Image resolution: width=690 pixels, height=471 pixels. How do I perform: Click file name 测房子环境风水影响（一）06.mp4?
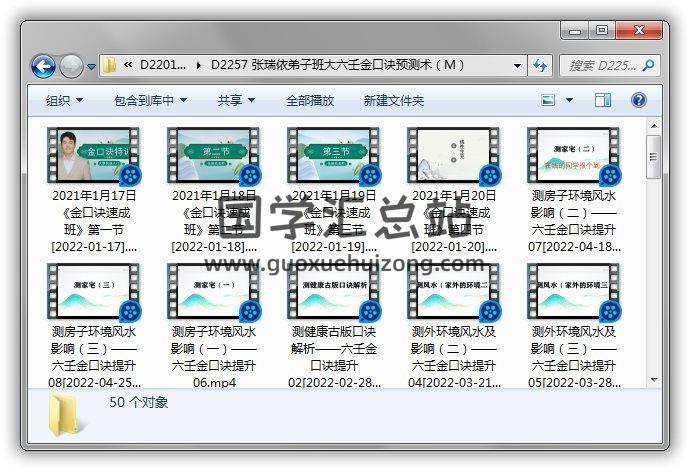tap(214, 357)
